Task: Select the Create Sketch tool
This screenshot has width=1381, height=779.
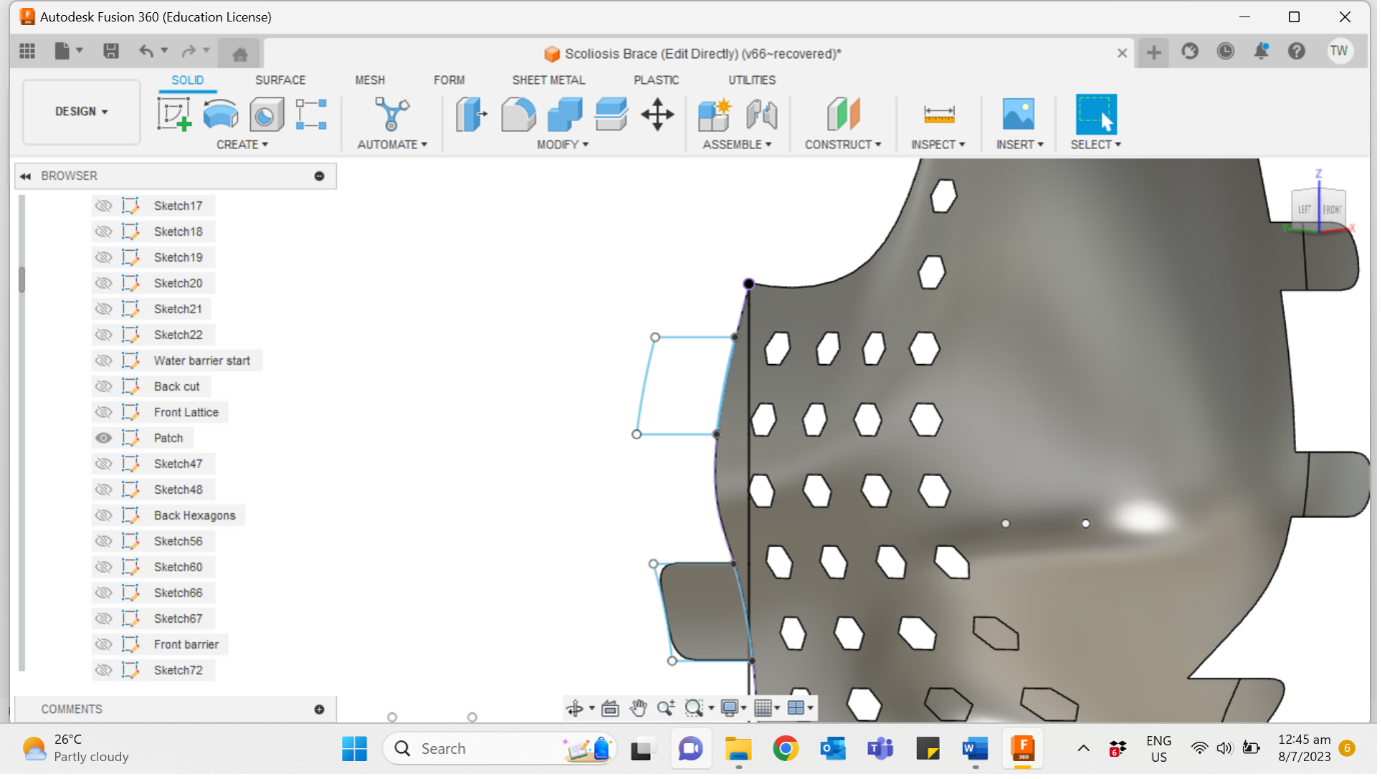Action: point(174,115)
